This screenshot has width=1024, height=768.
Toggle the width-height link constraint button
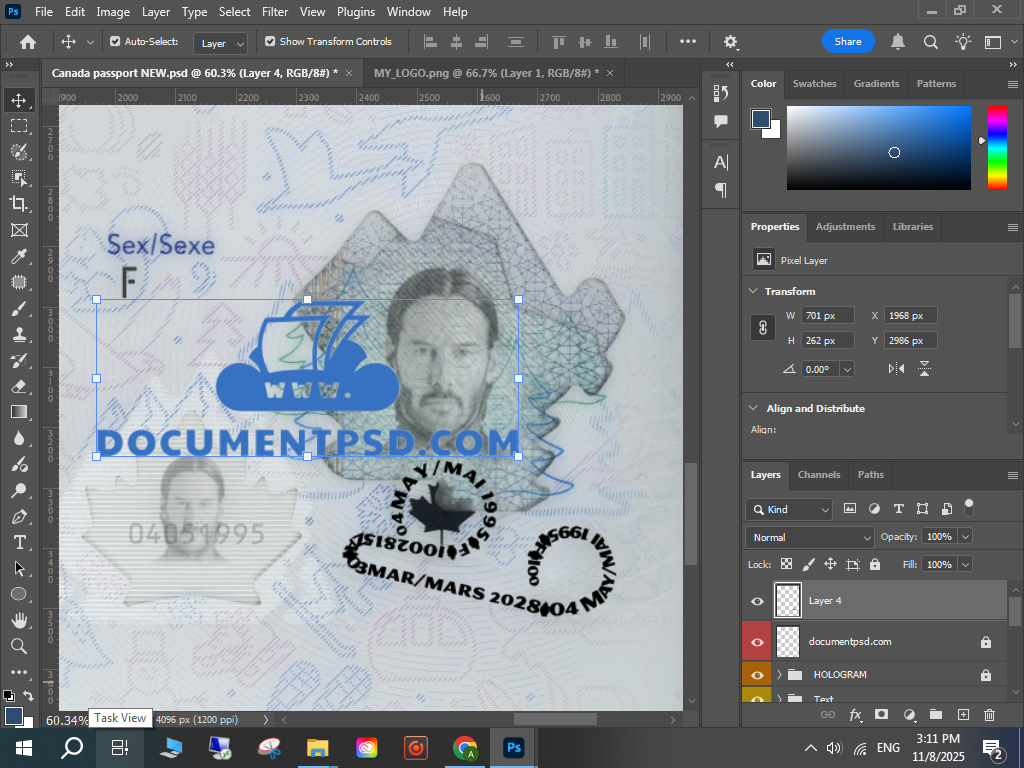tap(763, 328)
